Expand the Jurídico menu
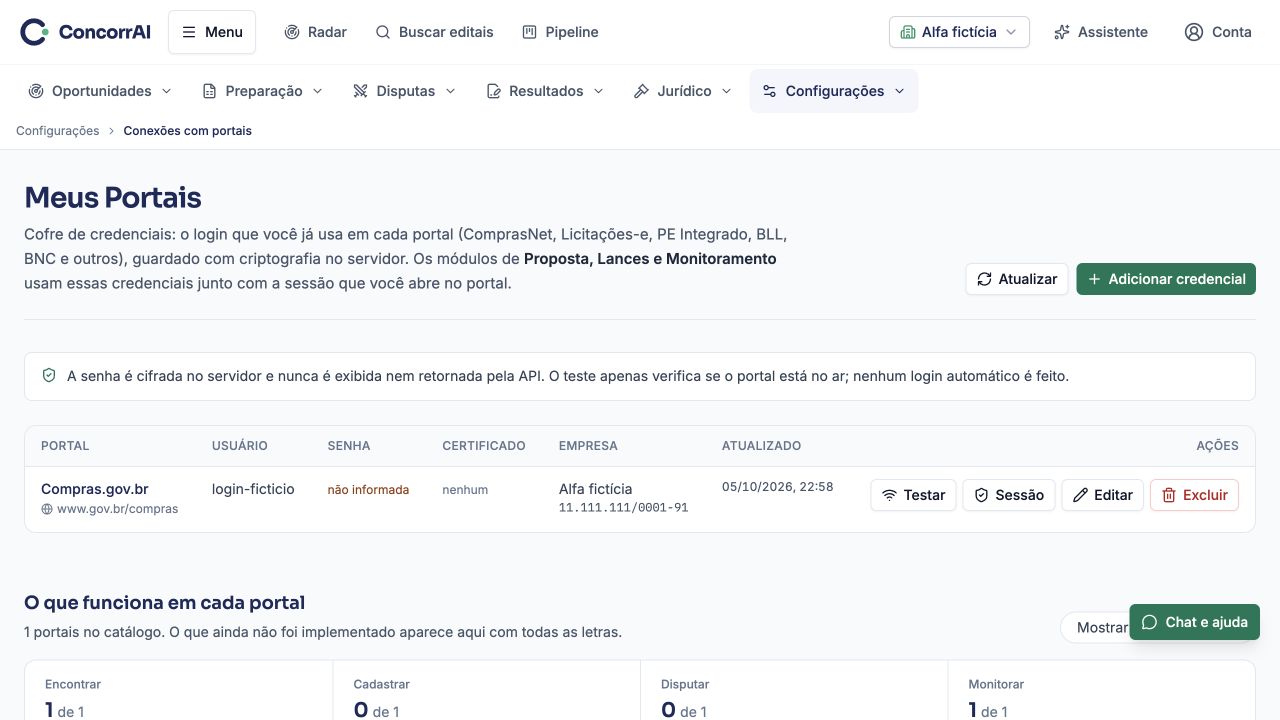 pos(683,91)
